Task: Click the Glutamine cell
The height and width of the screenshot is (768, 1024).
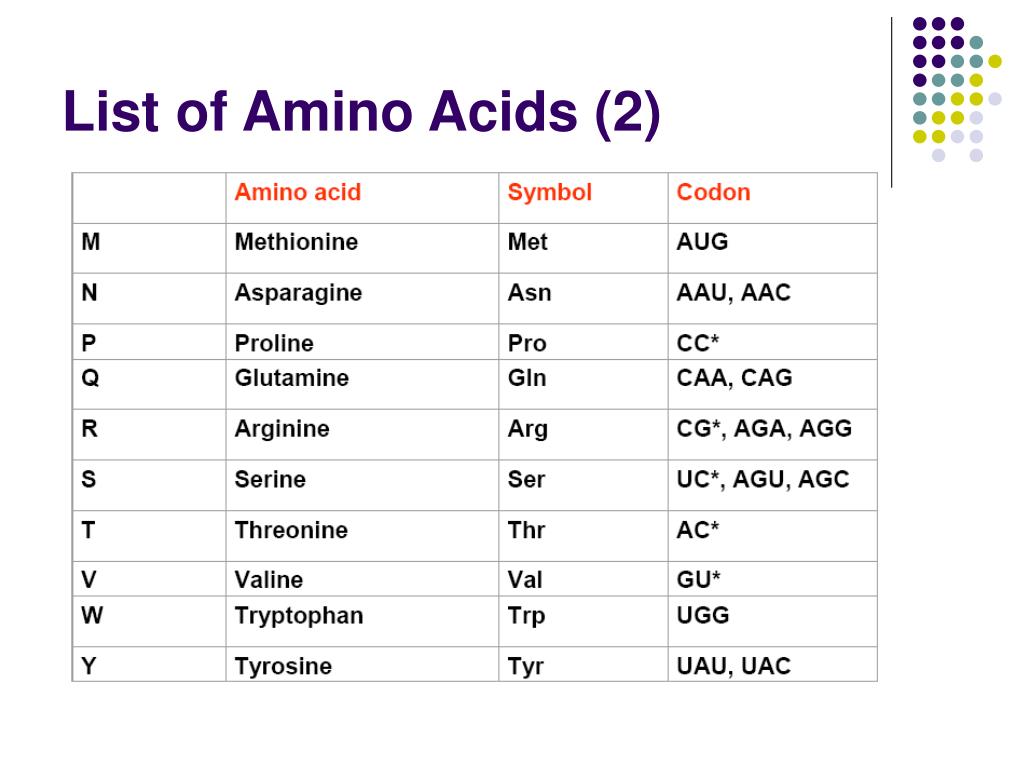Action: click(362, 385)
